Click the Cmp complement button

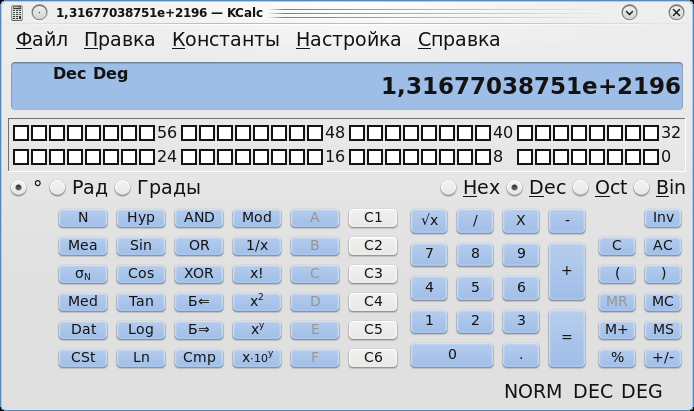click(199, 357)
